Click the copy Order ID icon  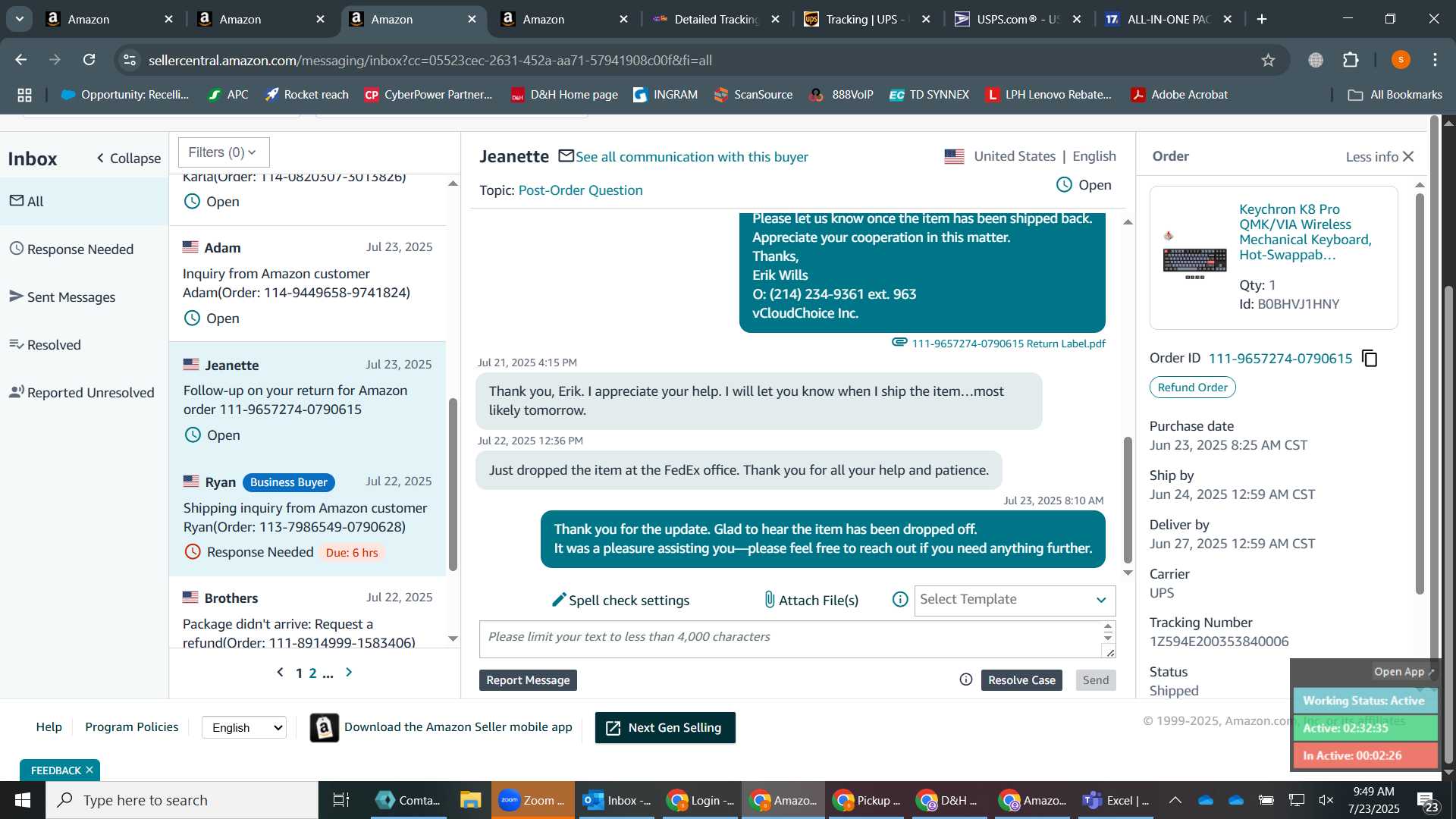1370,358
